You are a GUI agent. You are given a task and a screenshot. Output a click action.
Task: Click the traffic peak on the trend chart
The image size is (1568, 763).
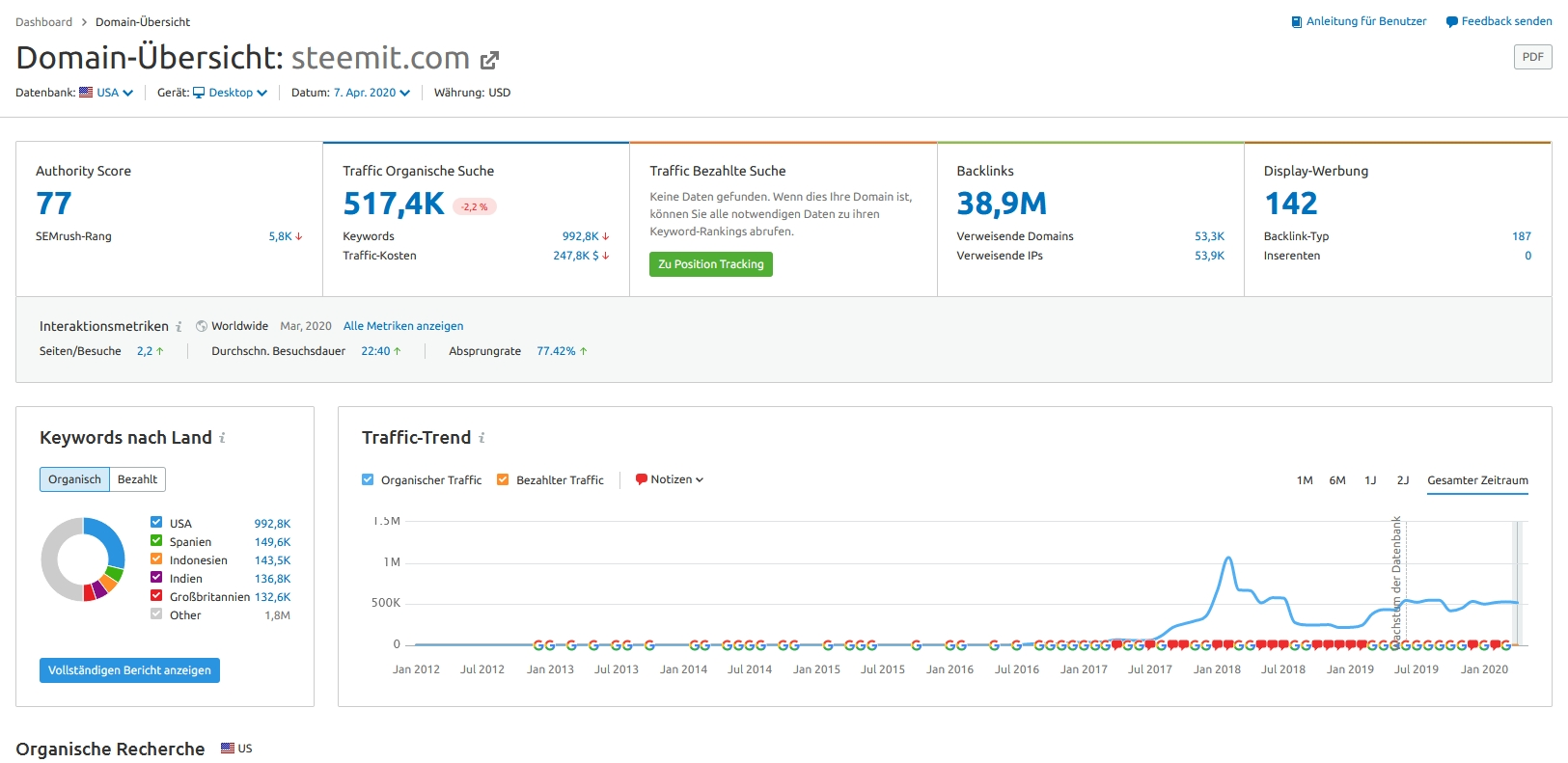click(x=1228, y=558)
